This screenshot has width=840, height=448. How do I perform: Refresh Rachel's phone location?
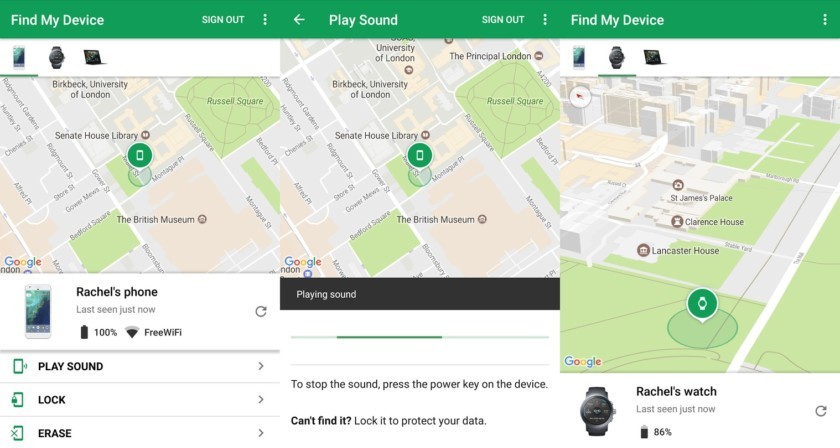point(261,311)
